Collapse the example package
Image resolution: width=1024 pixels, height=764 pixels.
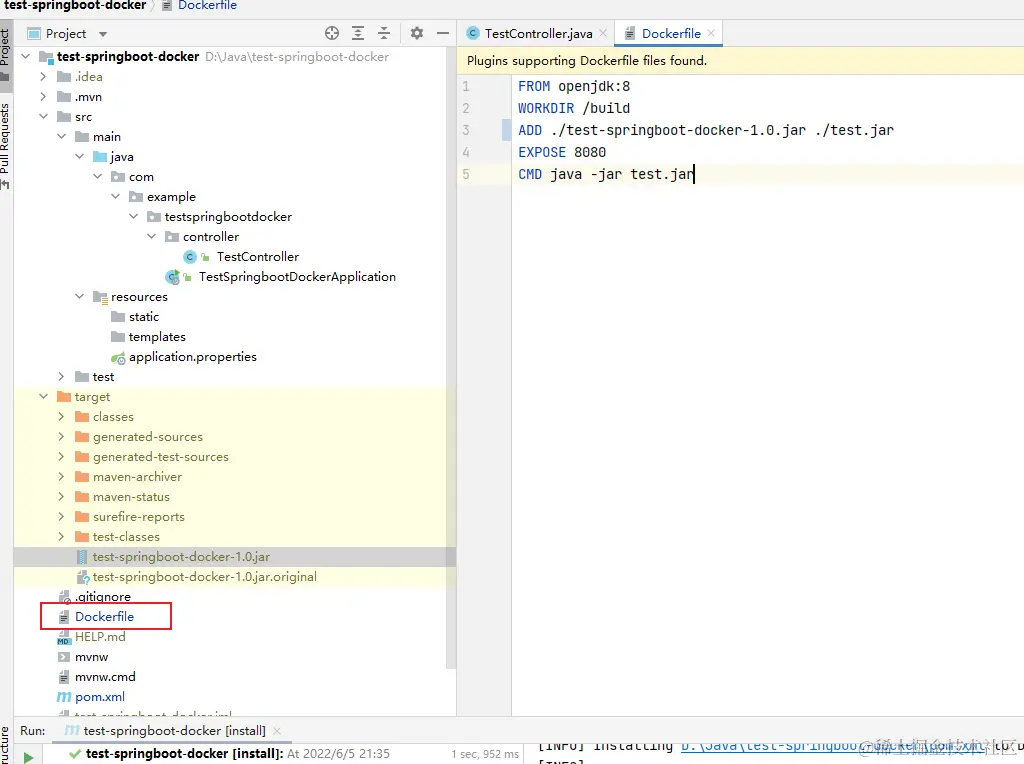coord(116,197)
